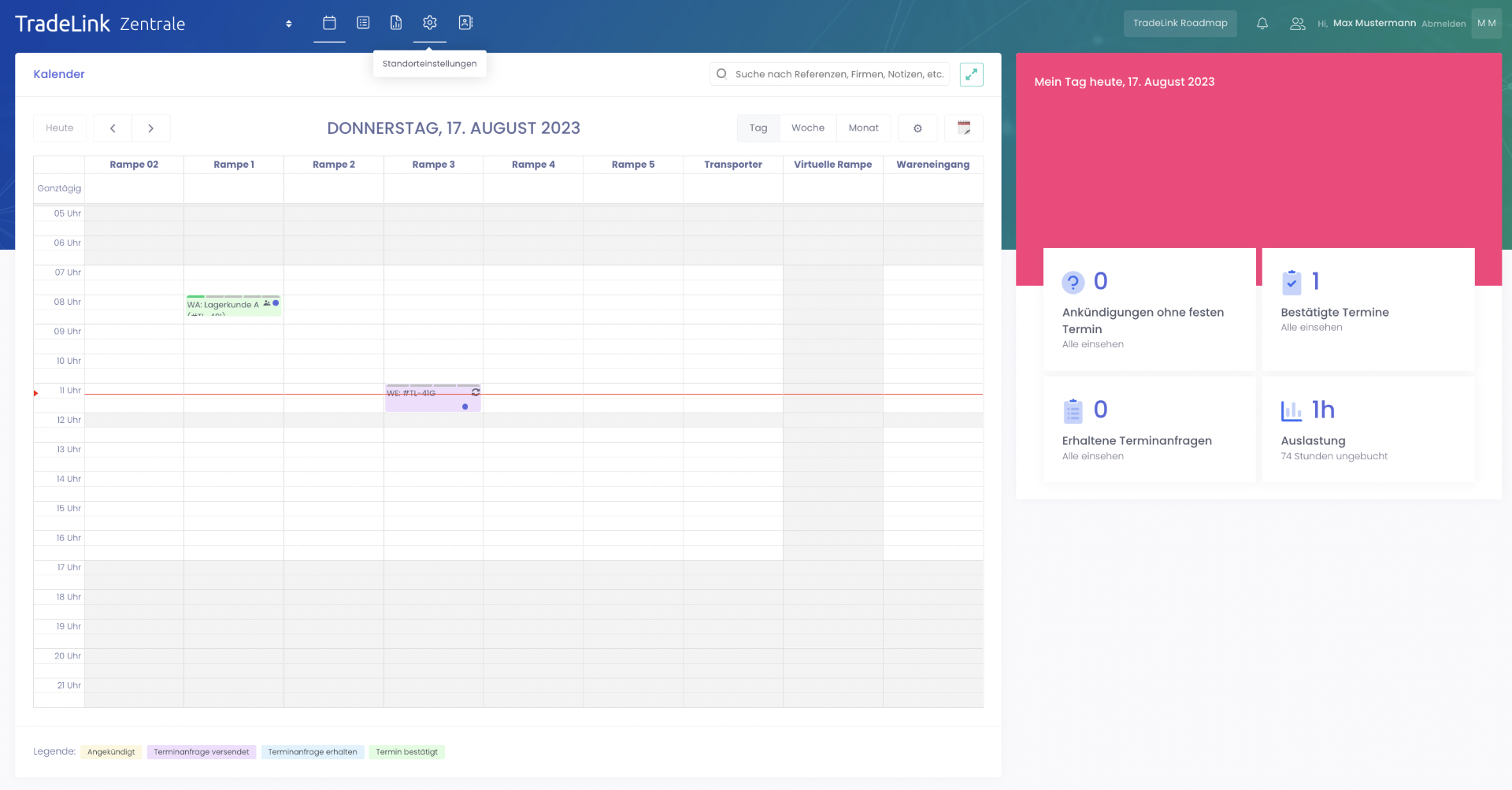
Task: Open the list view icon in top navigation
Action: 363,23
